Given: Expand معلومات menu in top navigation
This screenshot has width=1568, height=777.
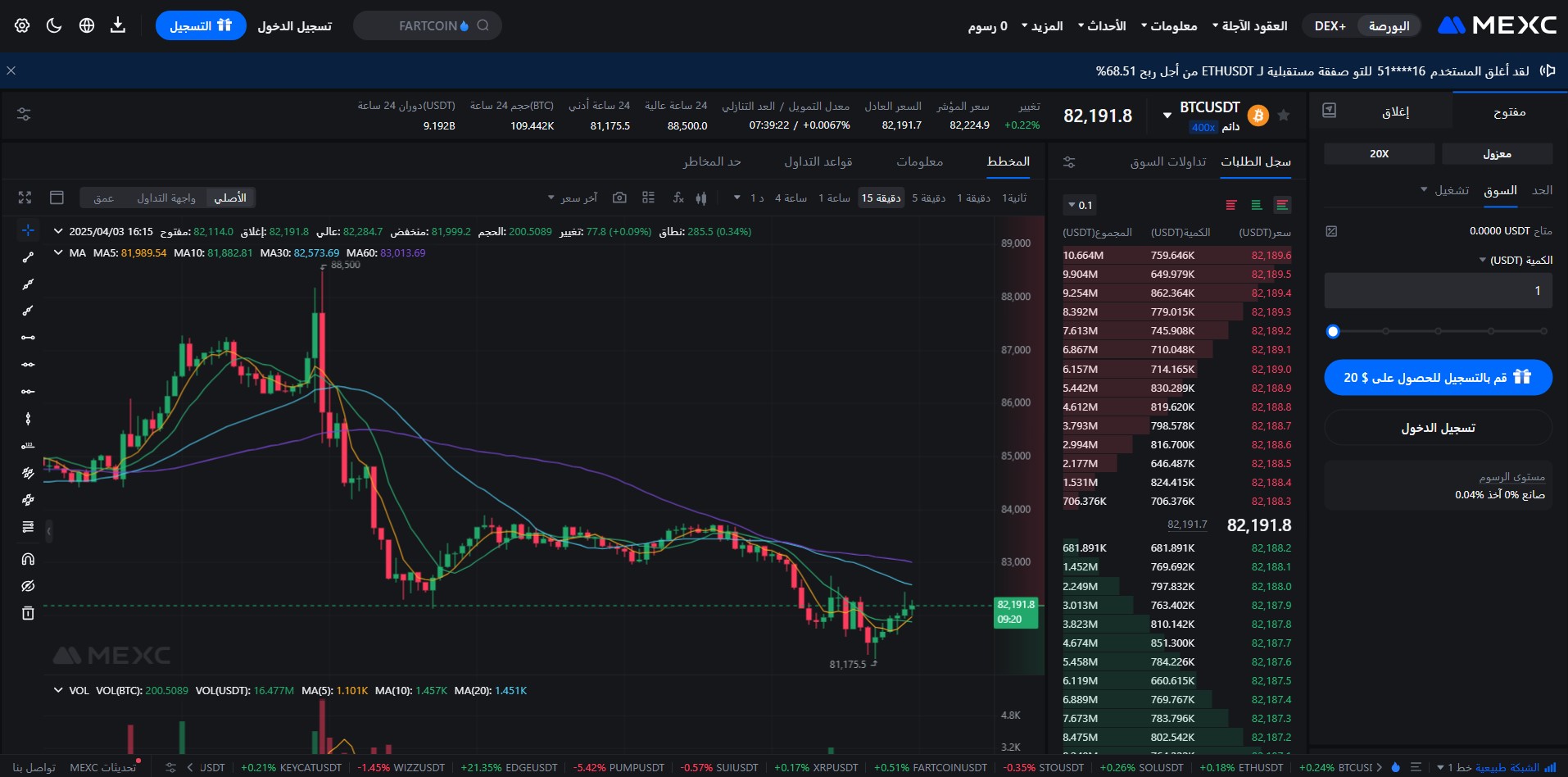Looking at the screenshot, I should [x=1168, y=26].
